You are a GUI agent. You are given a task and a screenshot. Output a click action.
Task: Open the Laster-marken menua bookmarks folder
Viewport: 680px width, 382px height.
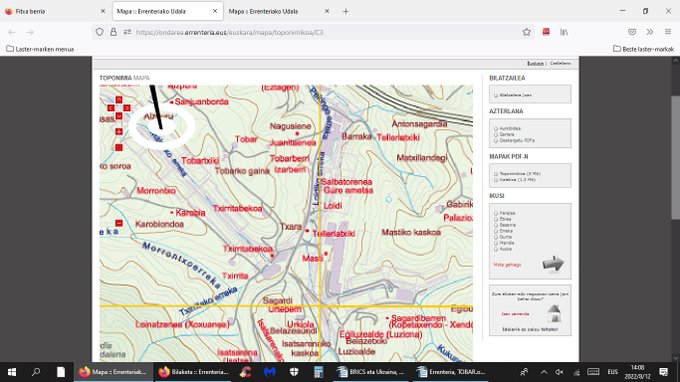pyautogui.click(x=40, y=49)
